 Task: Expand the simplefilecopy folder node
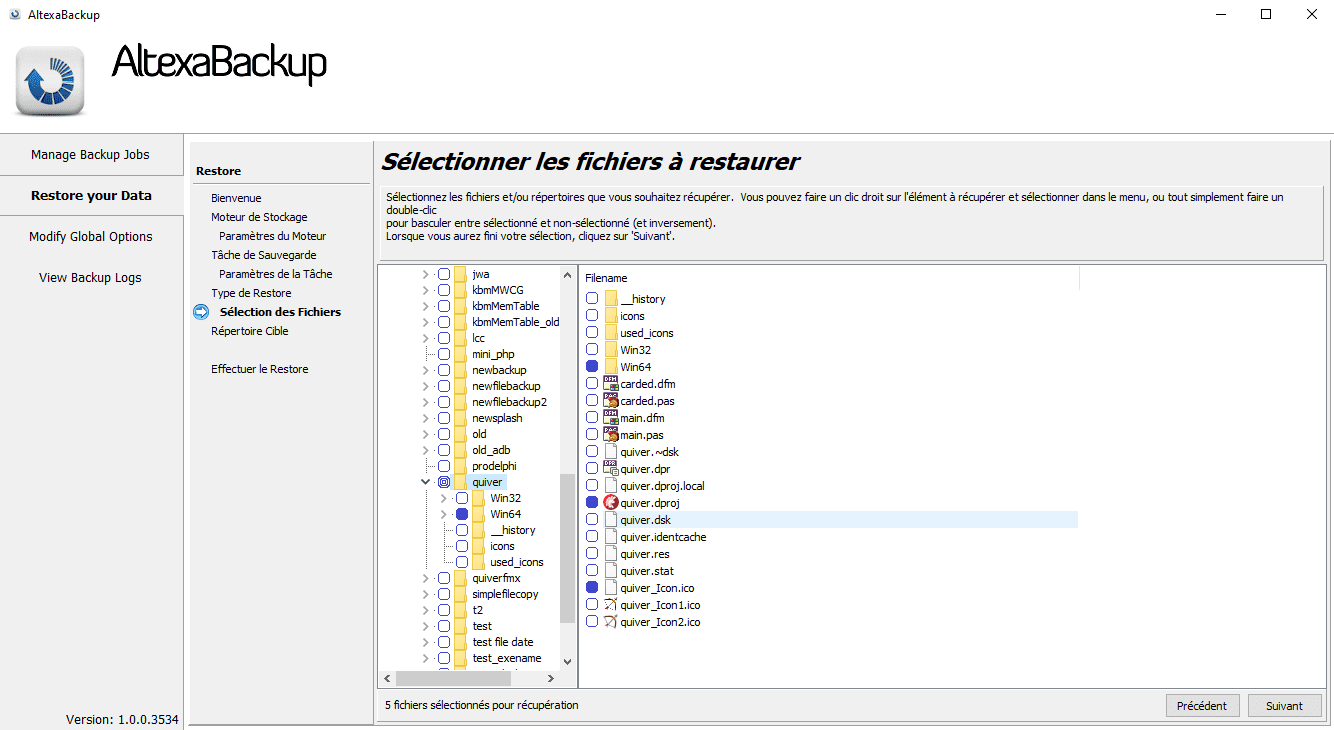click(426, 594)
